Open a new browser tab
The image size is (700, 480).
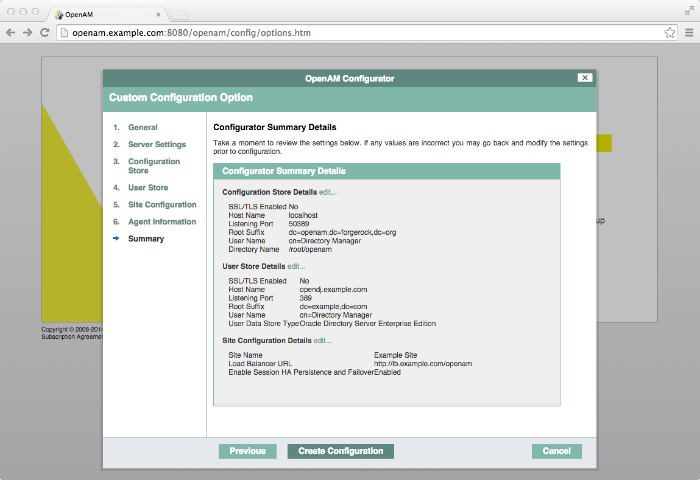179,15
